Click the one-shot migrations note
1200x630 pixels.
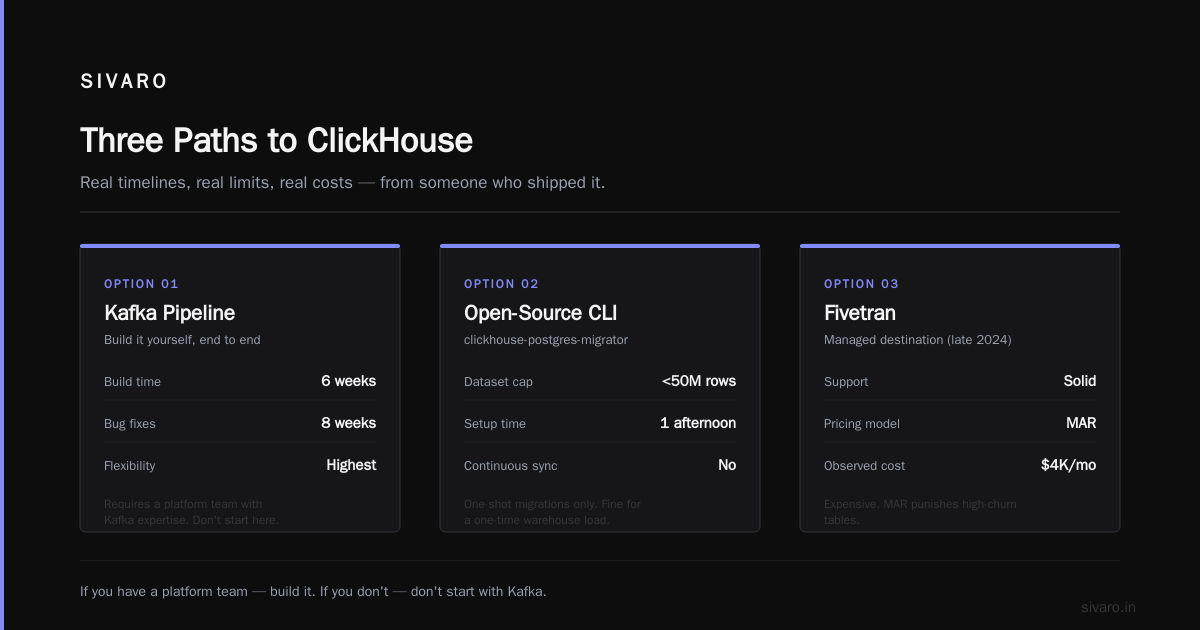[x=553, y=512]
